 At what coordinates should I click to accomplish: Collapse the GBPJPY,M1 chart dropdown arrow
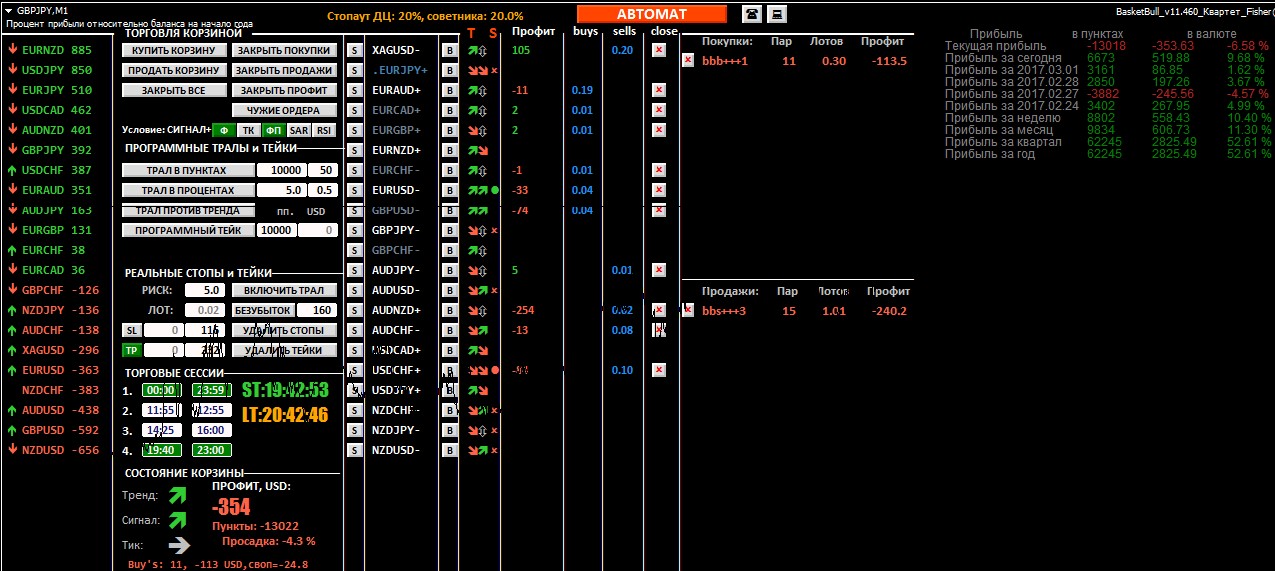click(10, 9)
